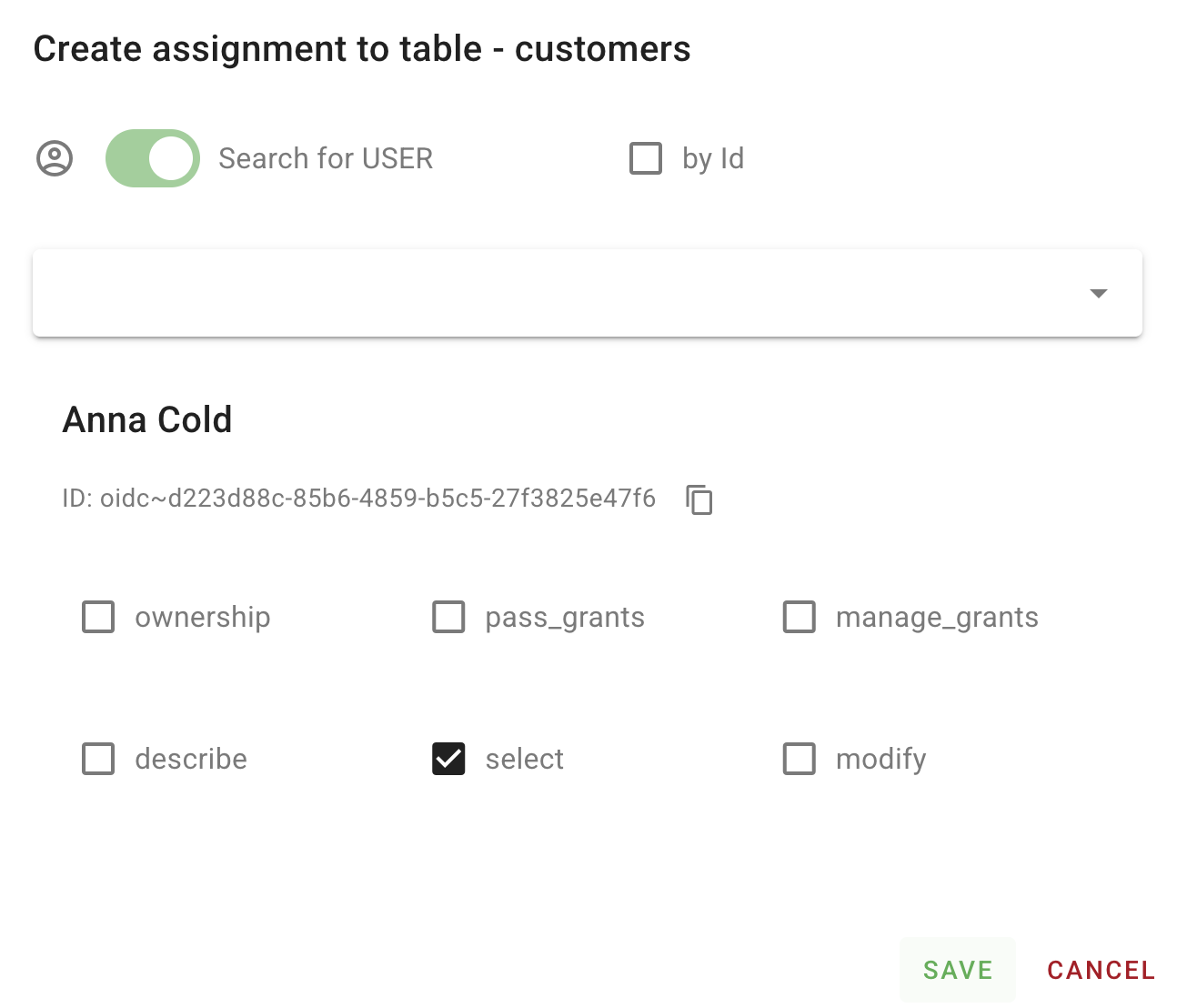Tick the pass_grants checkbox
This screenshot has width=1177, height=1008.
point(448,617)
